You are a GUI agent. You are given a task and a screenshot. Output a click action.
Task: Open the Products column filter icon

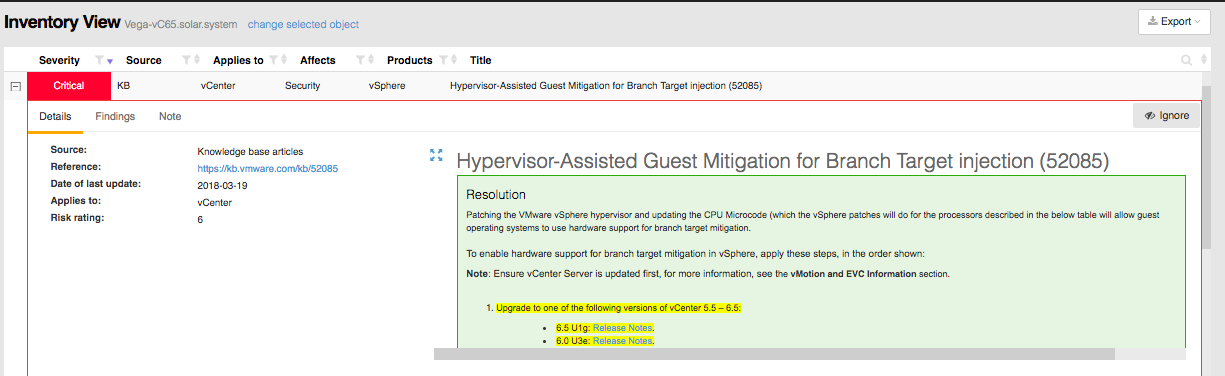pyautogui.click(x=443, y=61)
